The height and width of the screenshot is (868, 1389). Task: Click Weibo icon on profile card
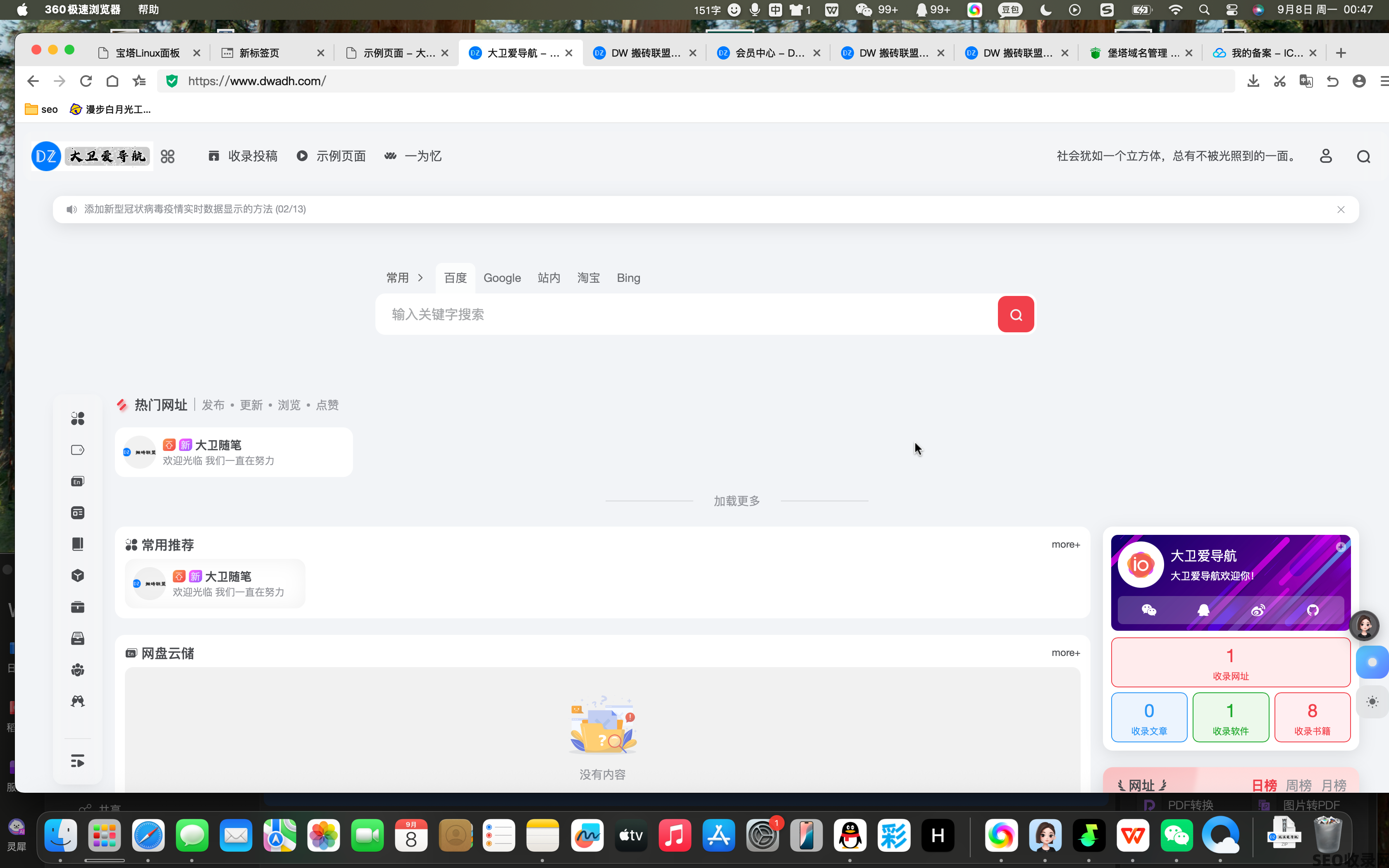(1258, 610)
